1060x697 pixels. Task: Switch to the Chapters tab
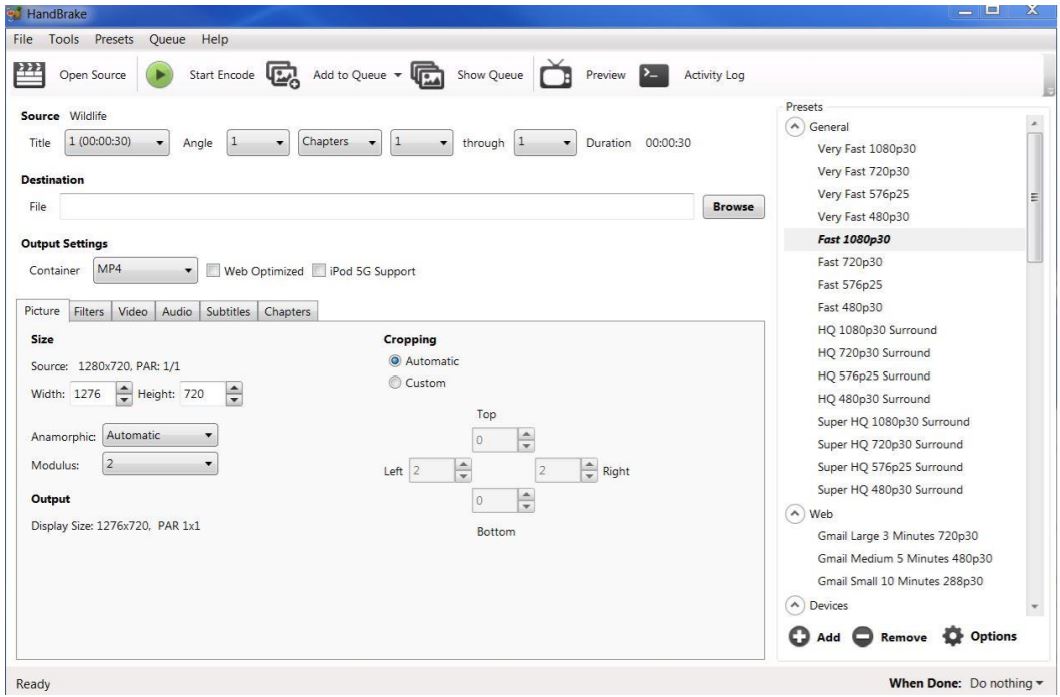287,312
